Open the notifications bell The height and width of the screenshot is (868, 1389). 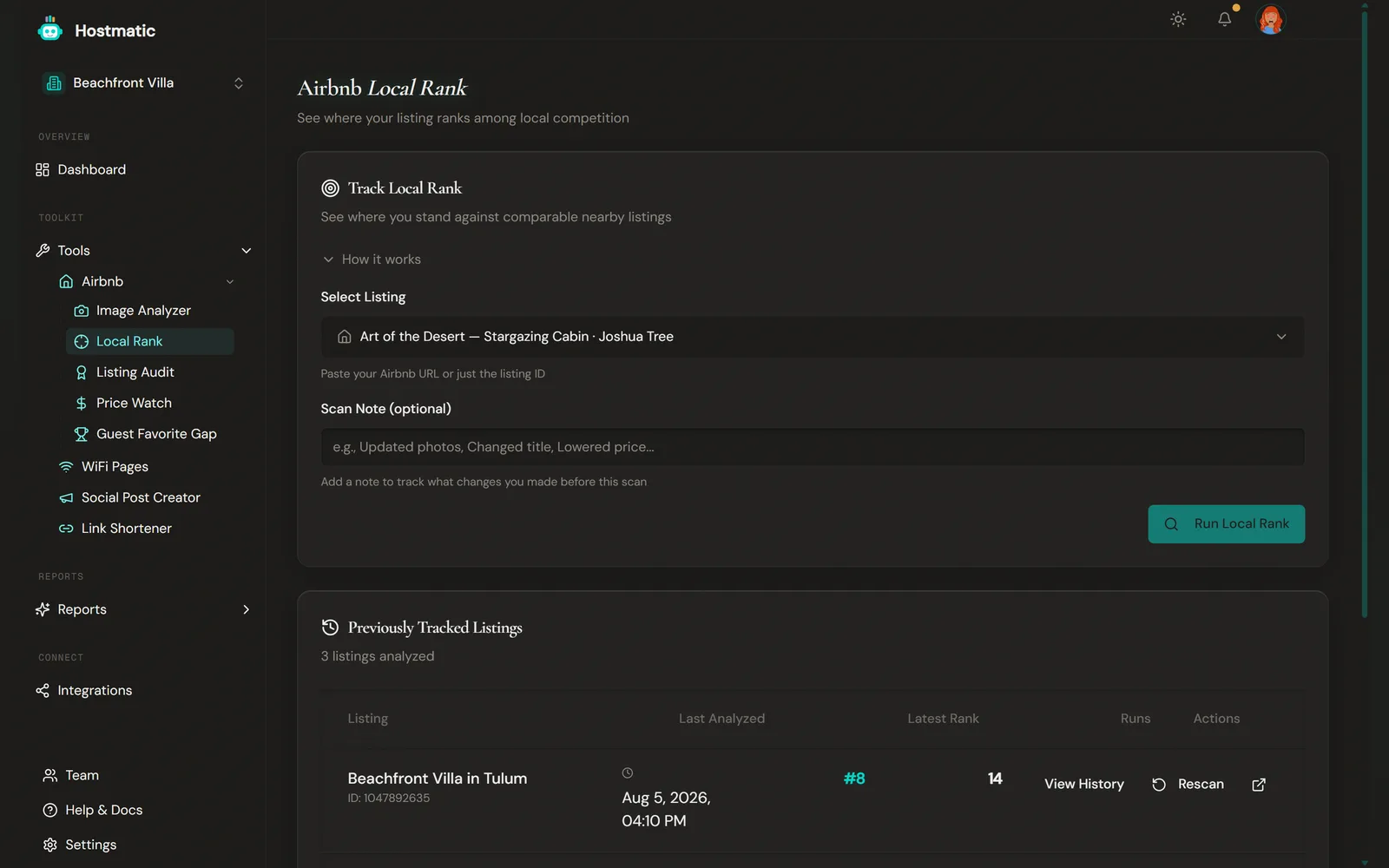click(x=1225, y=19)
